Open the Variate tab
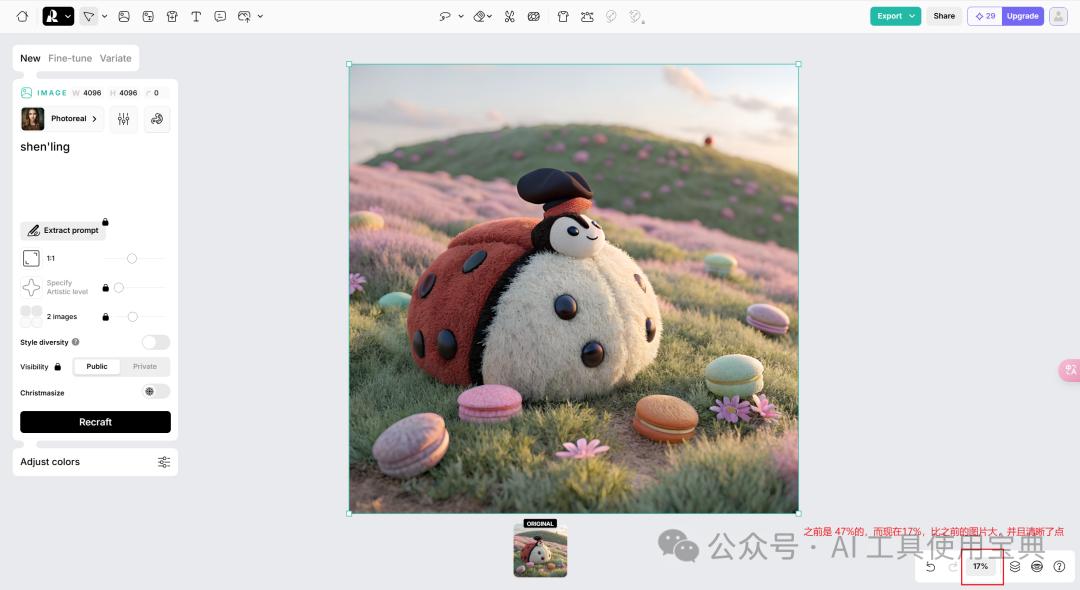 (116, 58)
